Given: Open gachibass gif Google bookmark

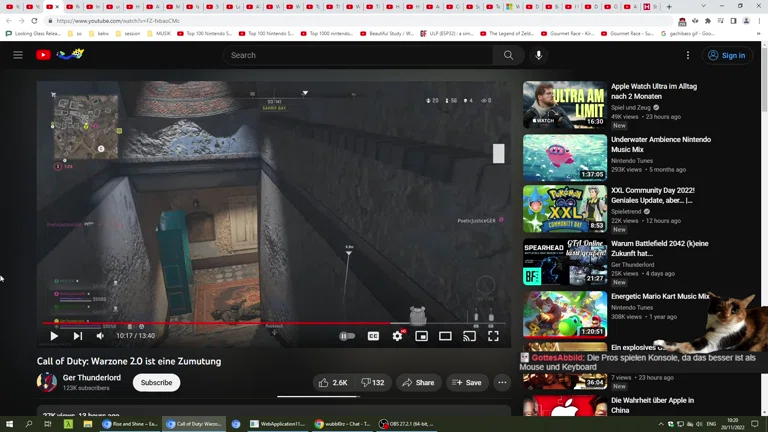Looking at the screenshot, I should coord(688,34).
